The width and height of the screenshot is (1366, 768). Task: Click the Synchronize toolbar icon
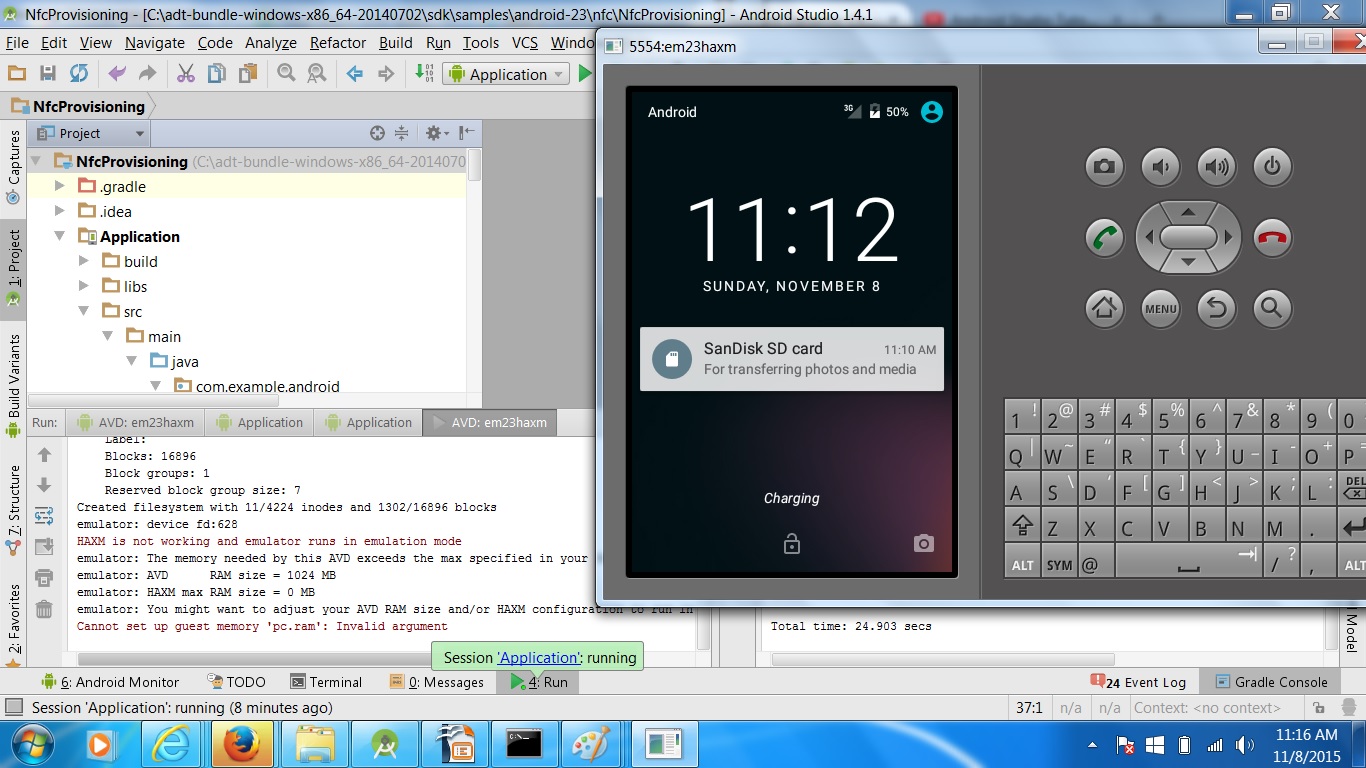coord(79,74)
